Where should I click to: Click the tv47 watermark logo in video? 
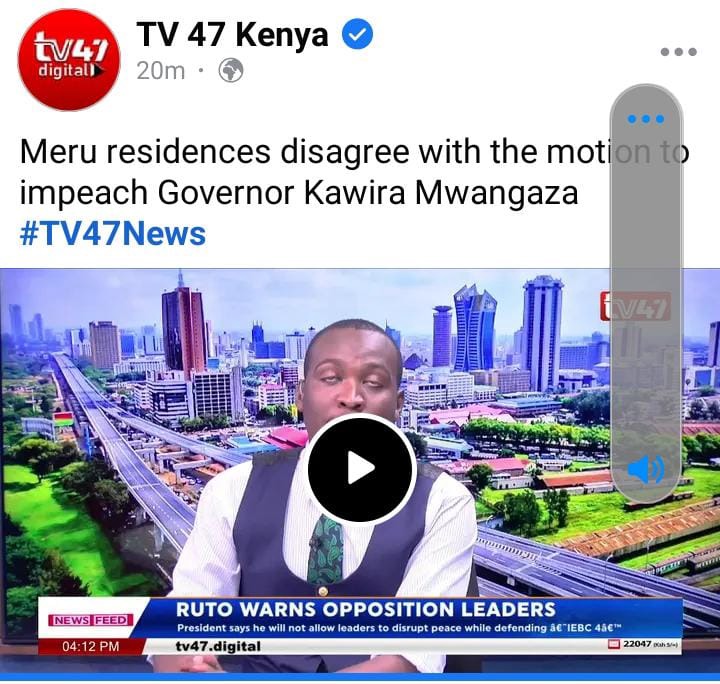636,306
